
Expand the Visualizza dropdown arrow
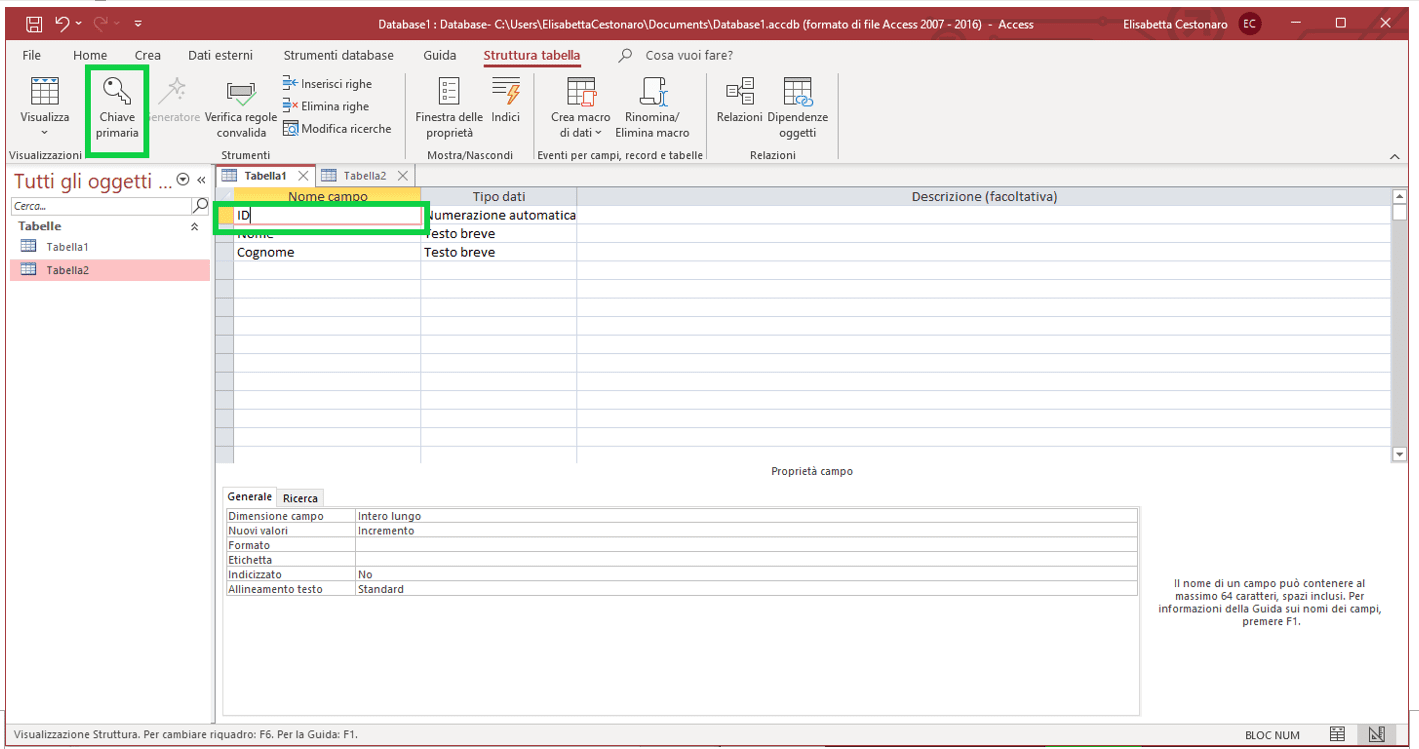coord(45,133)
